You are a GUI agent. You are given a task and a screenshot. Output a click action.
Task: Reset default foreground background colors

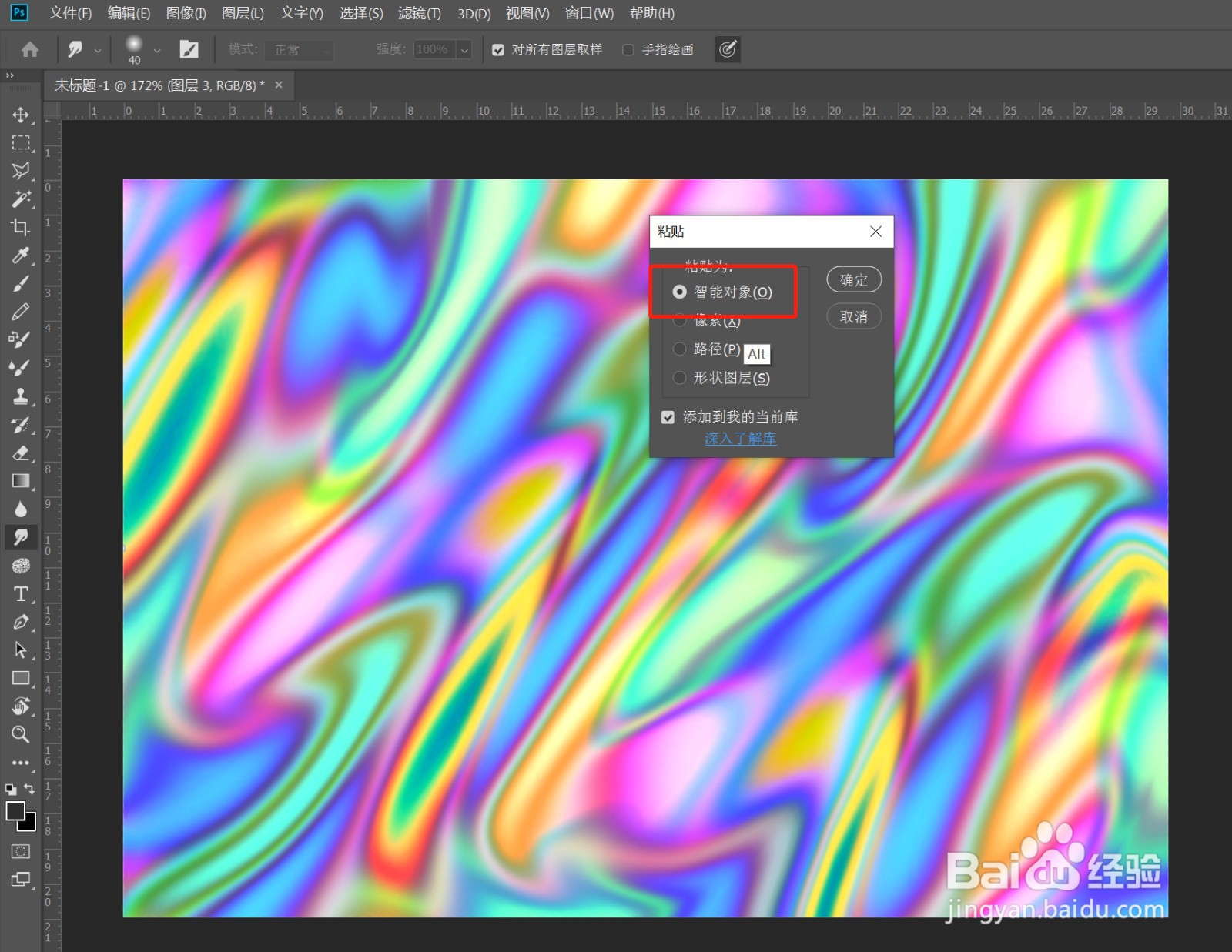coord(11,789)
